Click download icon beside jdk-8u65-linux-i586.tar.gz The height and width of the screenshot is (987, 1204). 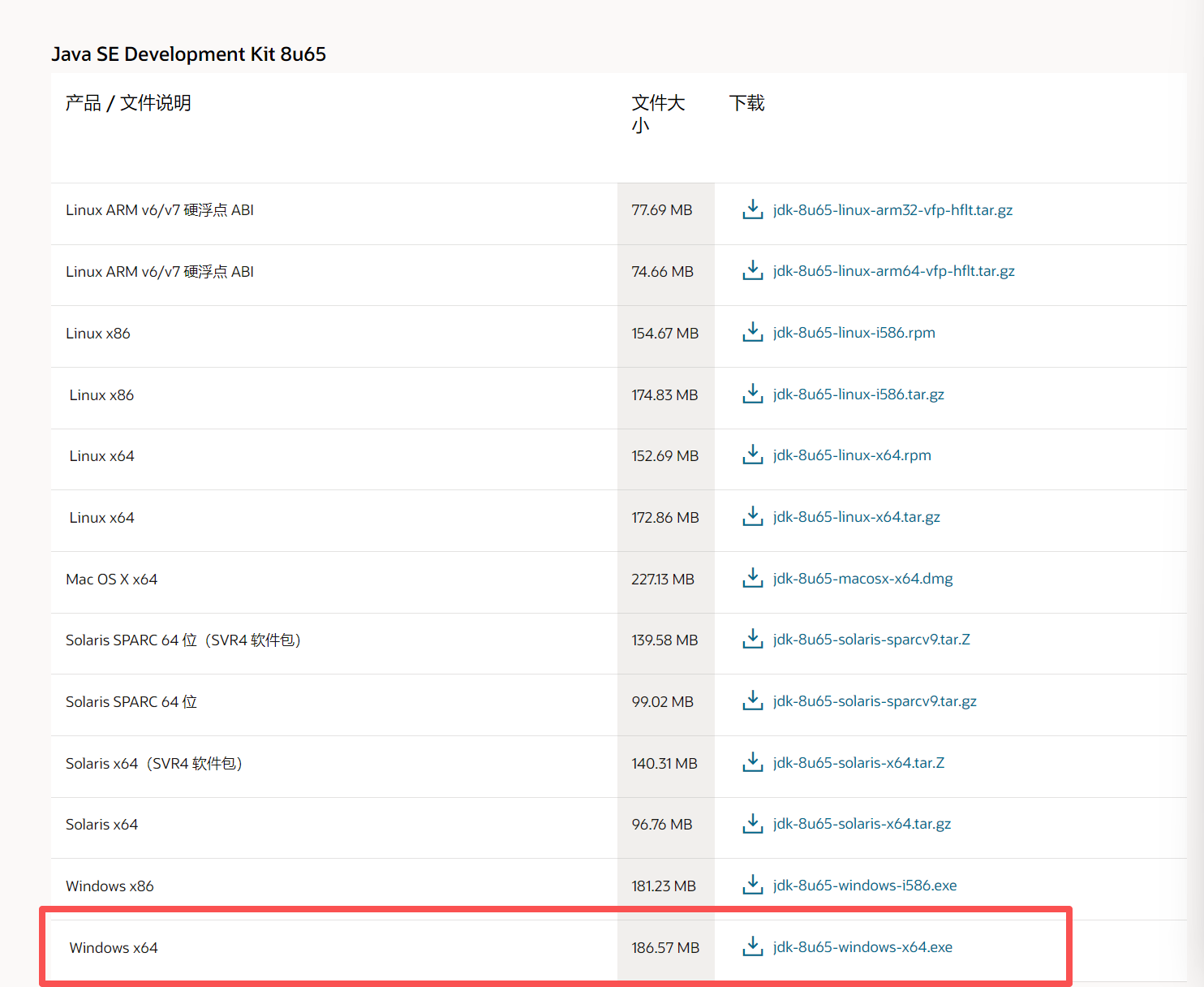753,394
